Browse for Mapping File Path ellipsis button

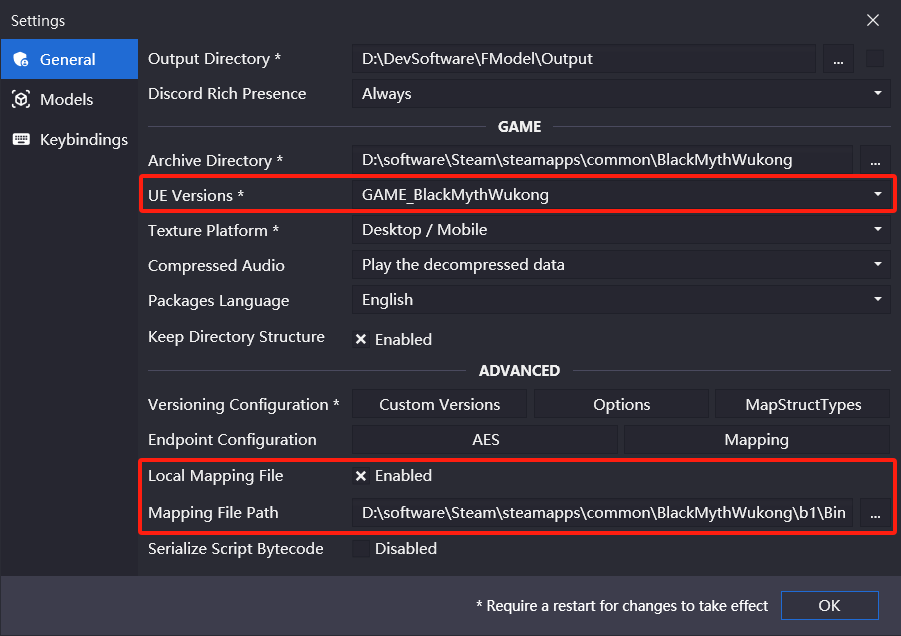875,512
